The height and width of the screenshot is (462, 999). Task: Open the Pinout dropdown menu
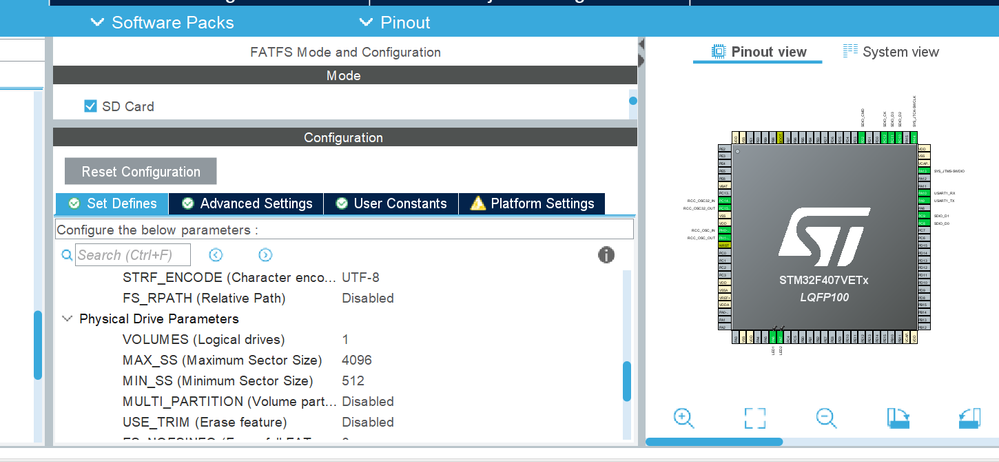click(394, 22)
